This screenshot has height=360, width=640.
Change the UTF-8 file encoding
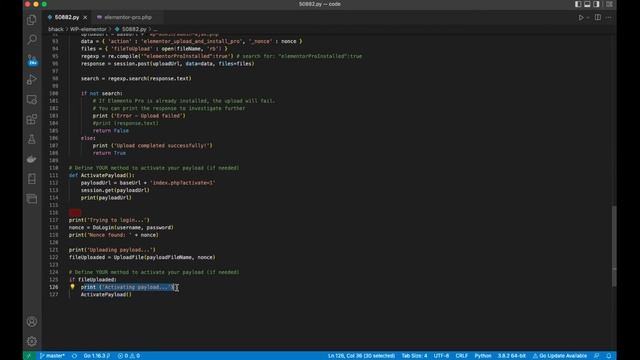[441, 356]
